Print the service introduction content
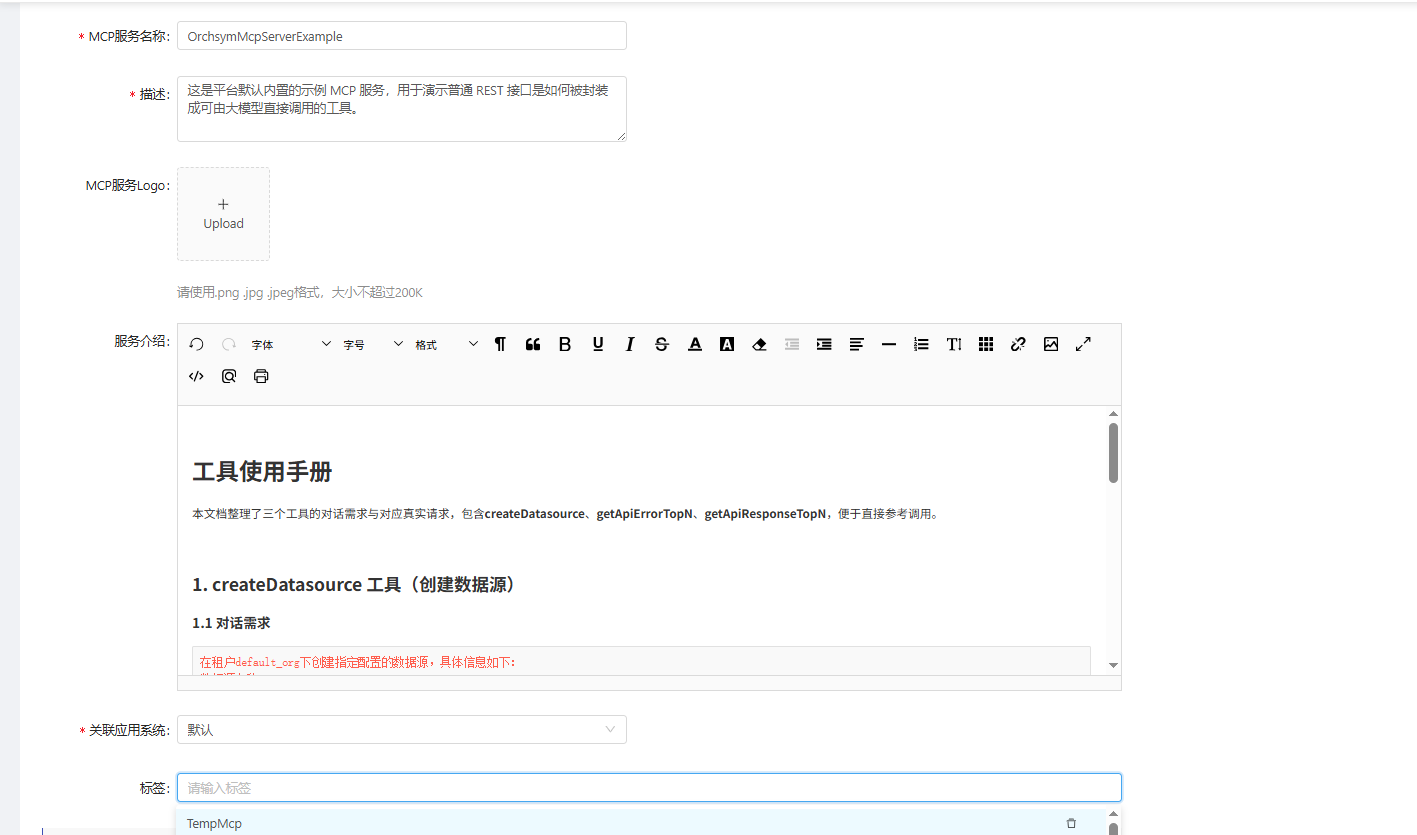Screen dimensions: 1417x835 260,375
